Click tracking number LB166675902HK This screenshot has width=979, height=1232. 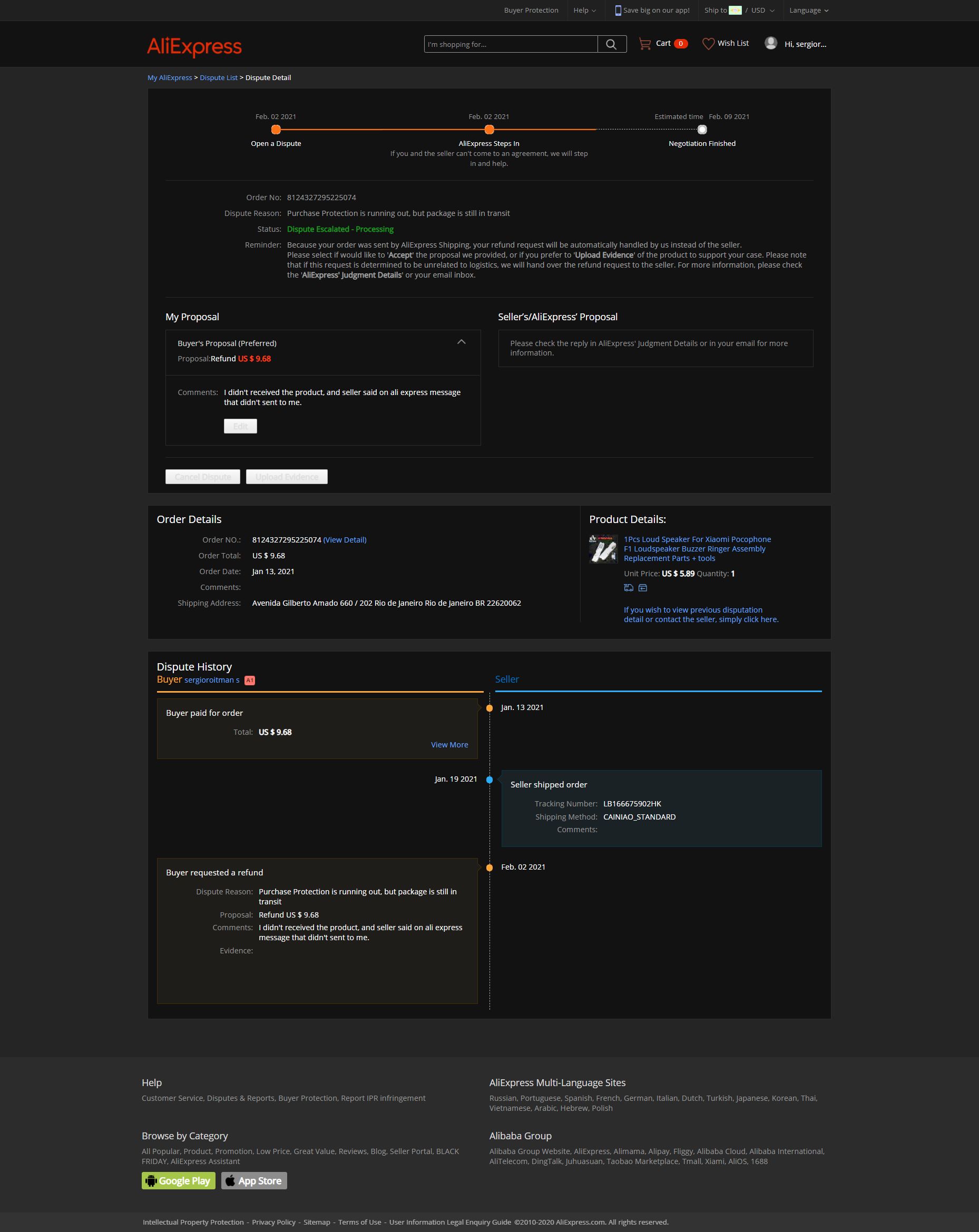point(632,804)
